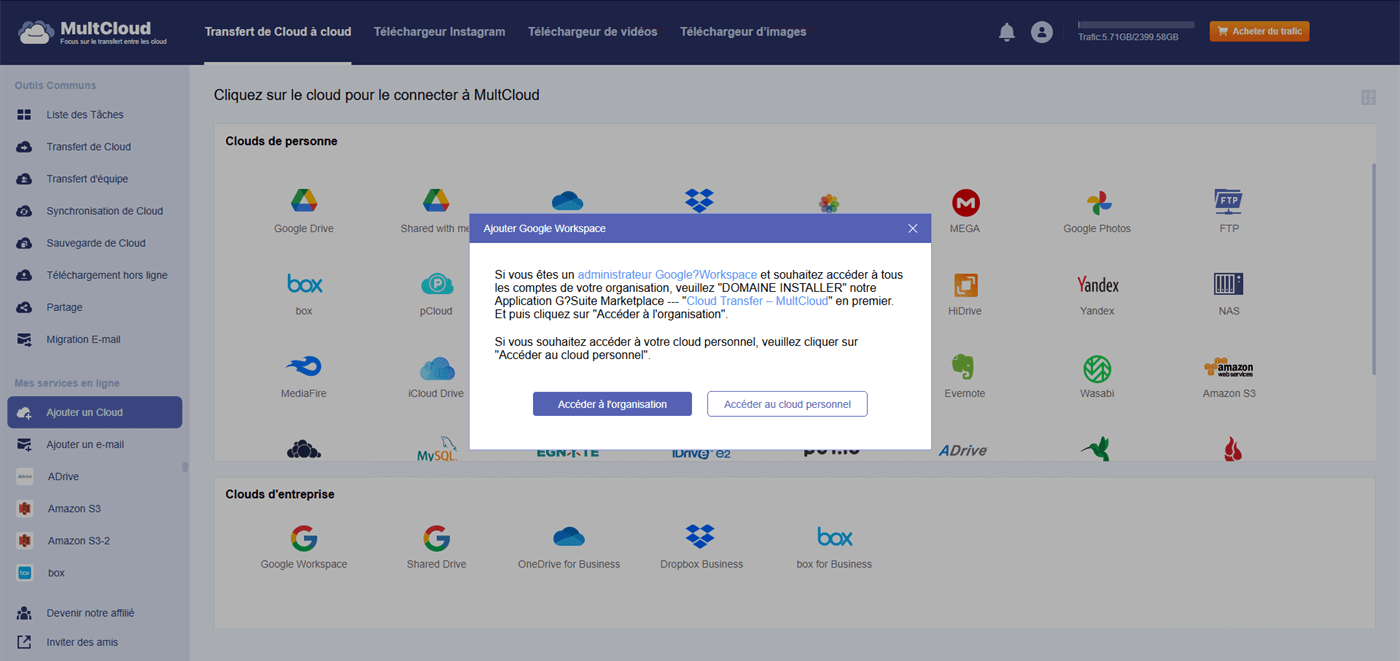The height and width of the screenshot is (661, 1400).
Task: Select the pCloud icon
Action: coord(436,285)
